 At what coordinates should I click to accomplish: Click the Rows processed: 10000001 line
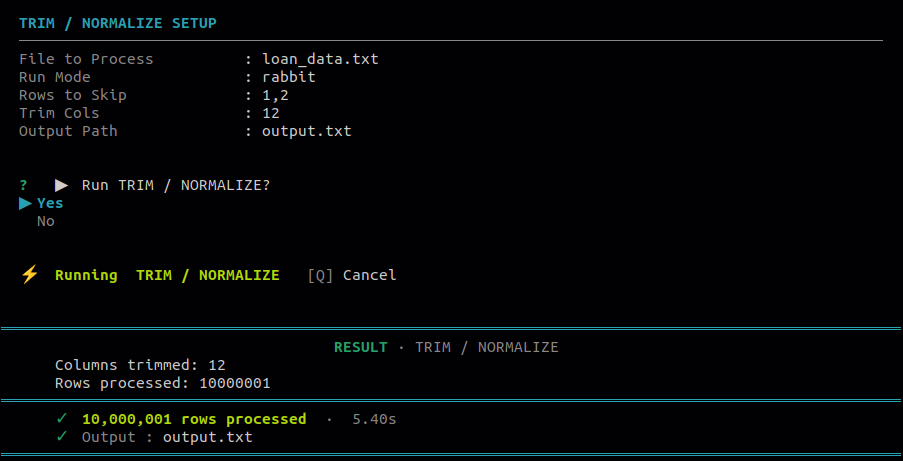pyautogui.click(x=162, y=383)
